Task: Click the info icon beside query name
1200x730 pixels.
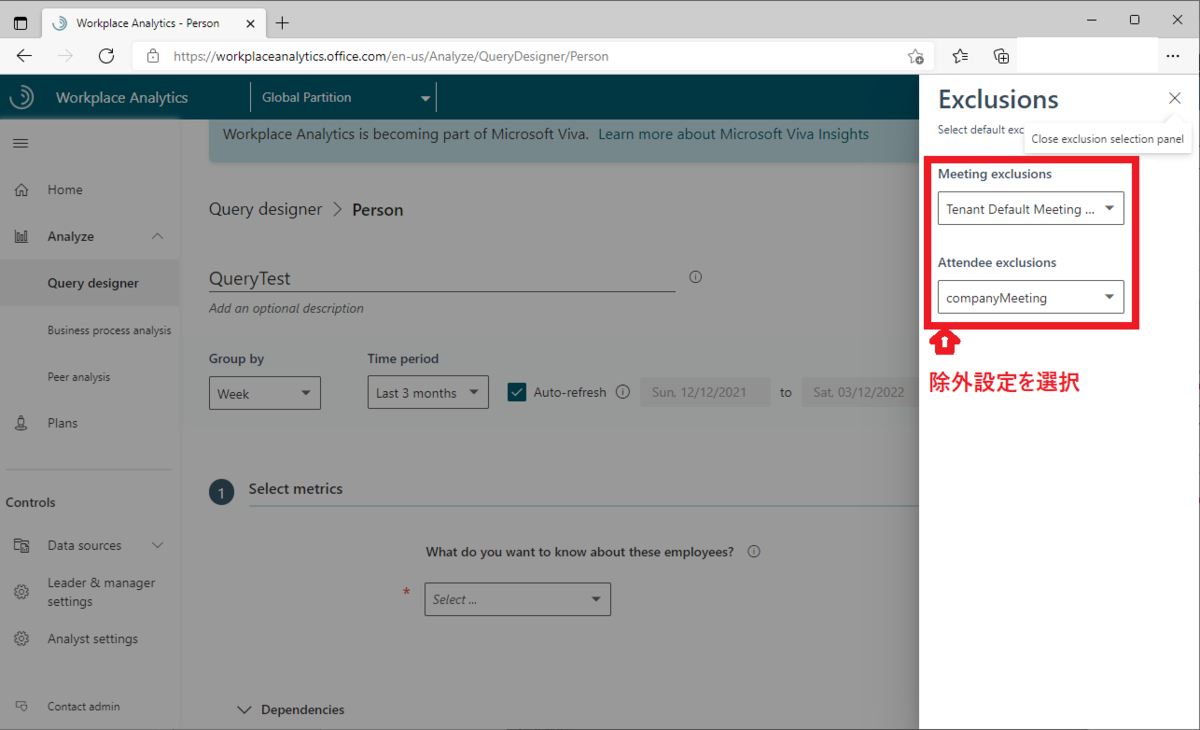Action: click(695, 277)
